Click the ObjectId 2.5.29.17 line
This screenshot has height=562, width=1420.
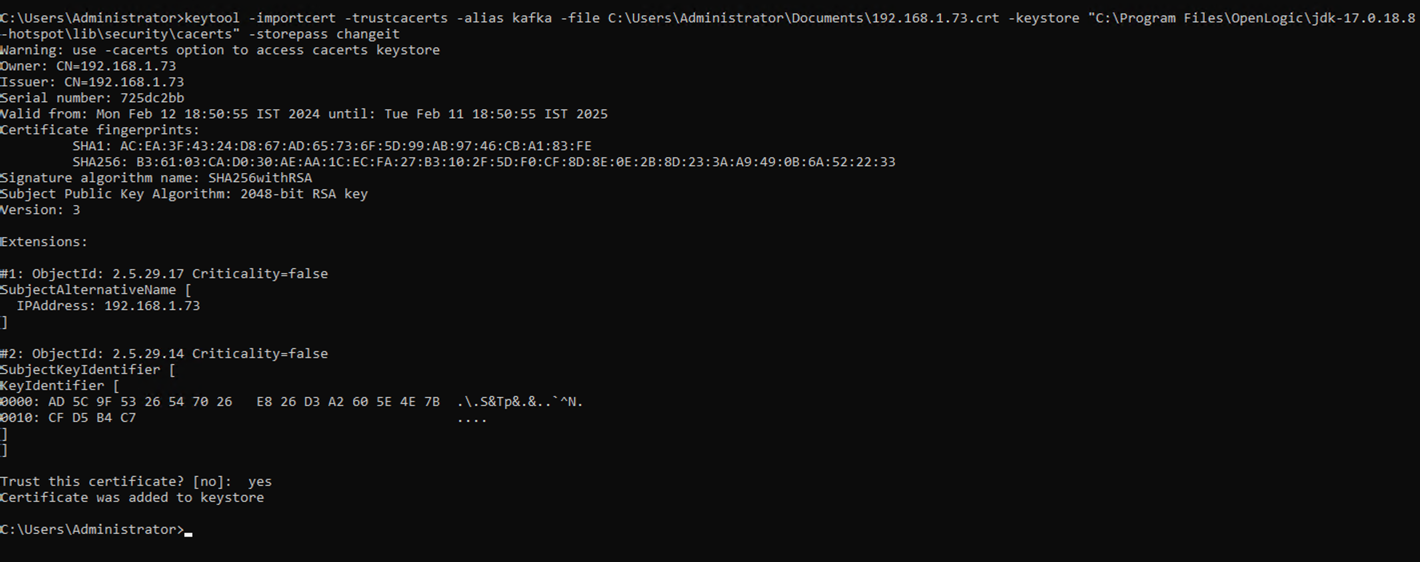(x=164, y=274)
